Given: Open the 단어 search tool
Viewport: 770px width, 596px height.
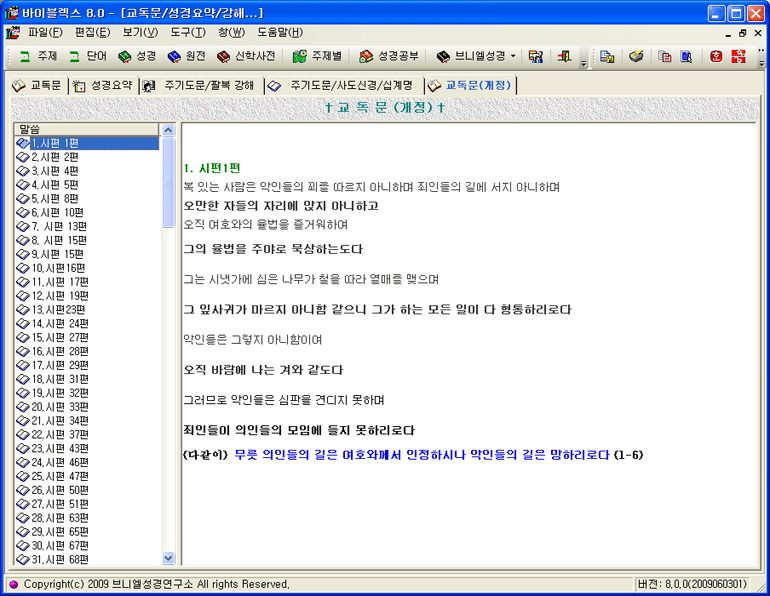Looking at the screenshot, I should tap(88, 56).
